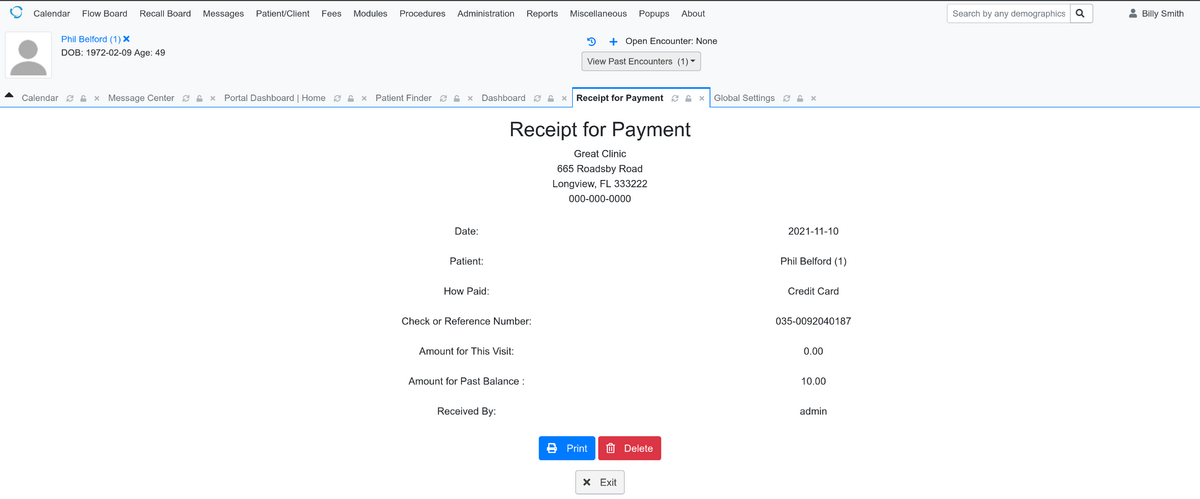Refresh the Calendar tab
1200x499 pixels.
pos(69,98)
